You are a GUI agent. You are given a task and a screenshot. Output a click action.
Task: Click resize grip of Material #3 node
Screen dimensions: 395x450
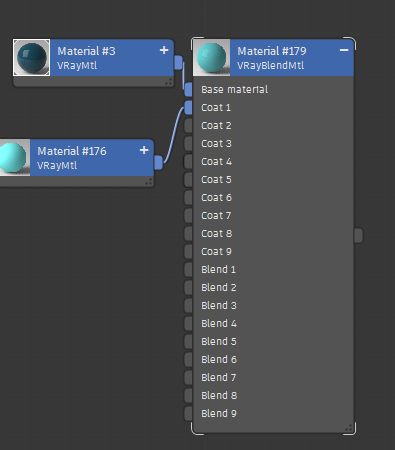point(169,82)
